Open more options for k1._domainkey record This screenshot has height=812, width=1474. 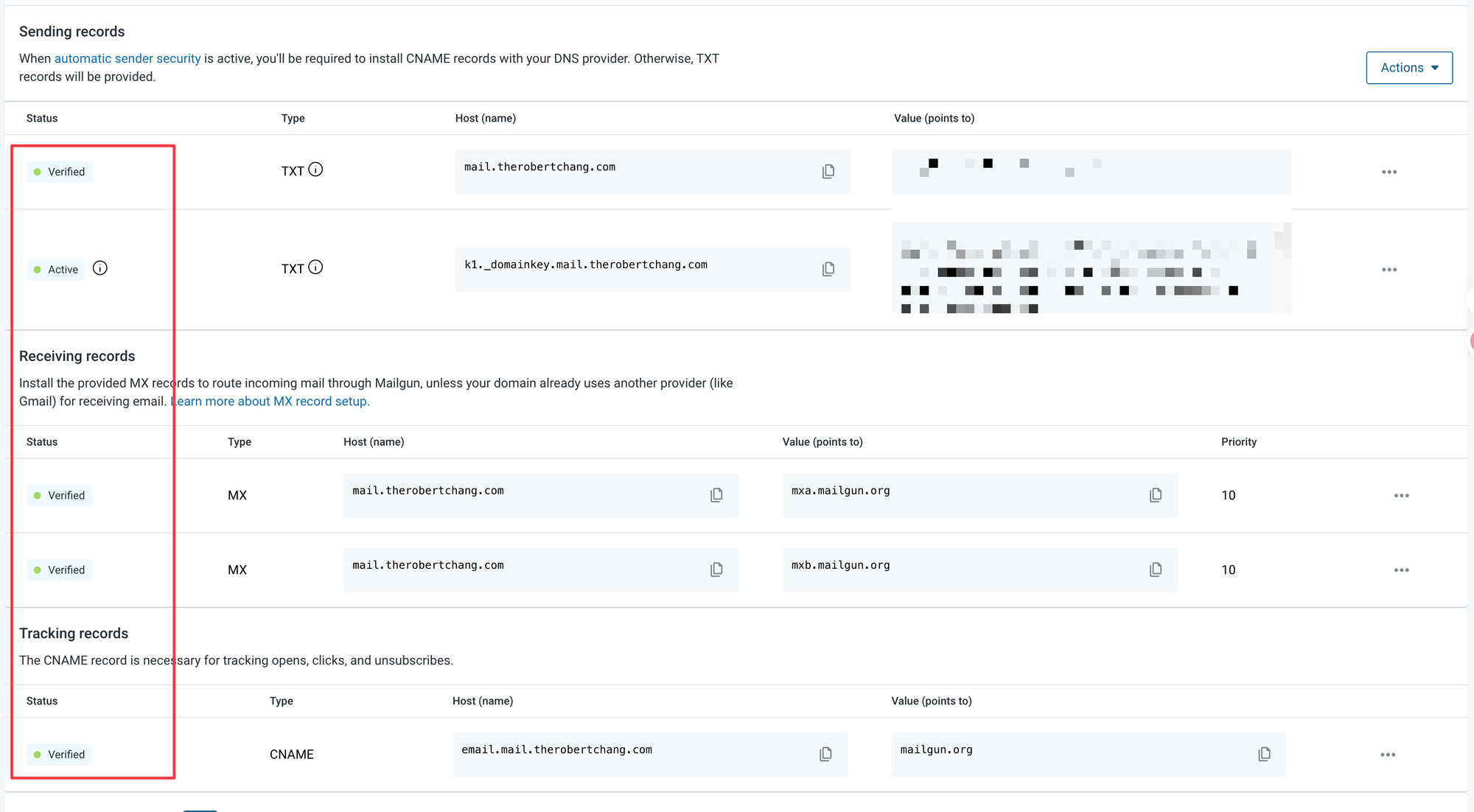pos(1389,270)
